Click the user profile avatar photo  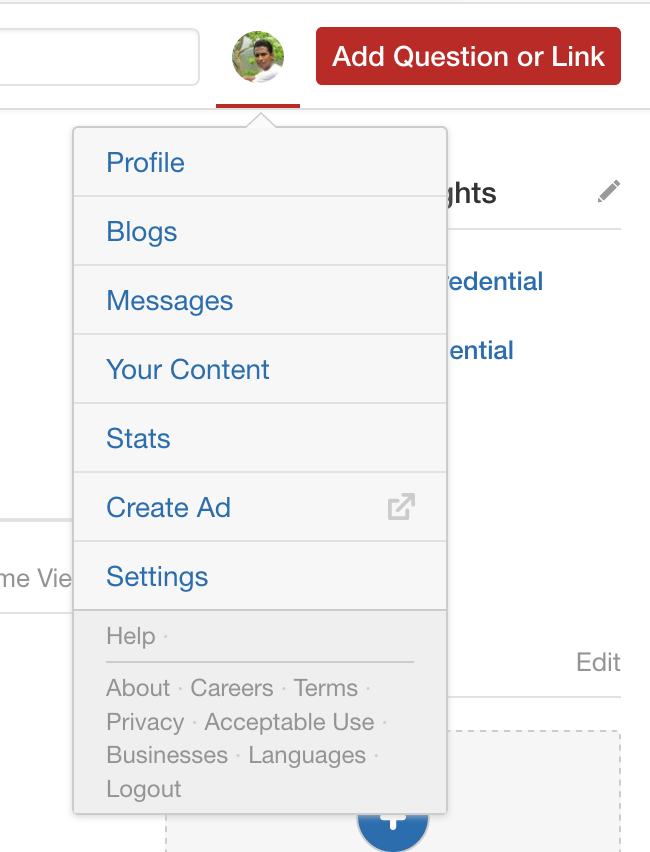258,57
